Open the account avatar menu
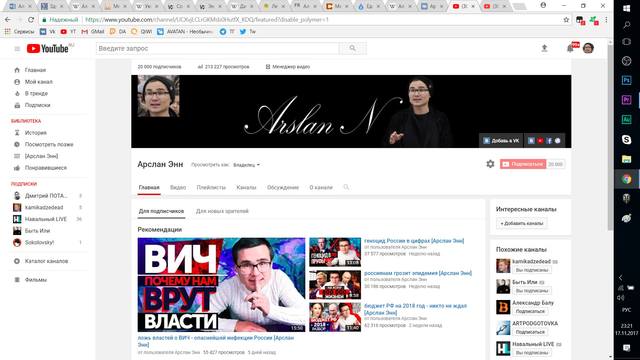 pos(588,48)
